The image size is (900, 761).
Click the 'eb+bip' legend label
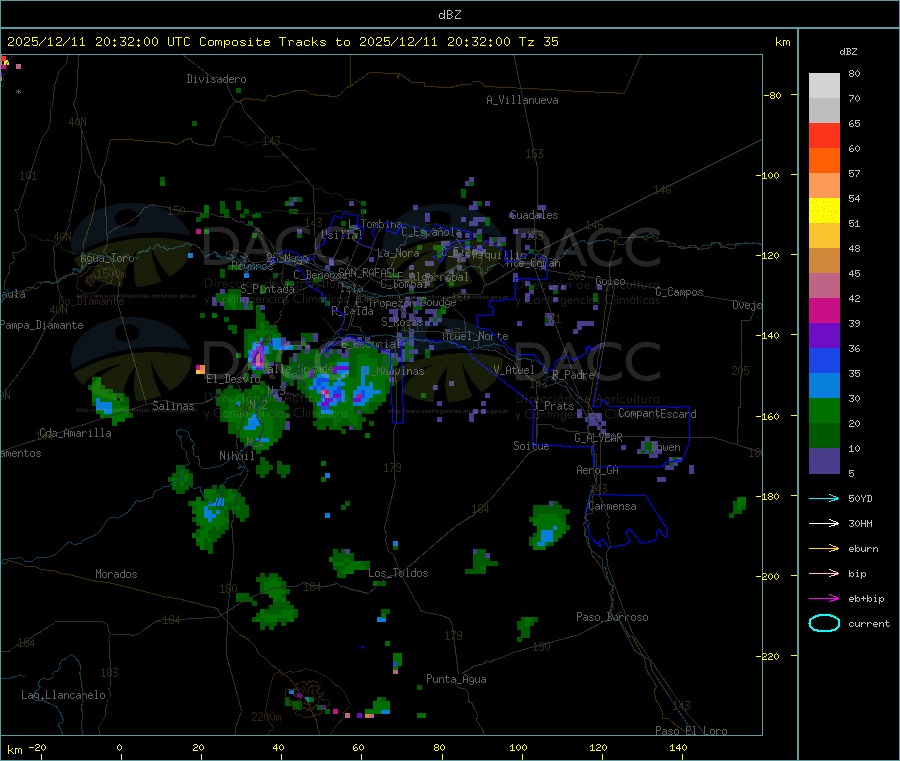click(x=866, y=599)
